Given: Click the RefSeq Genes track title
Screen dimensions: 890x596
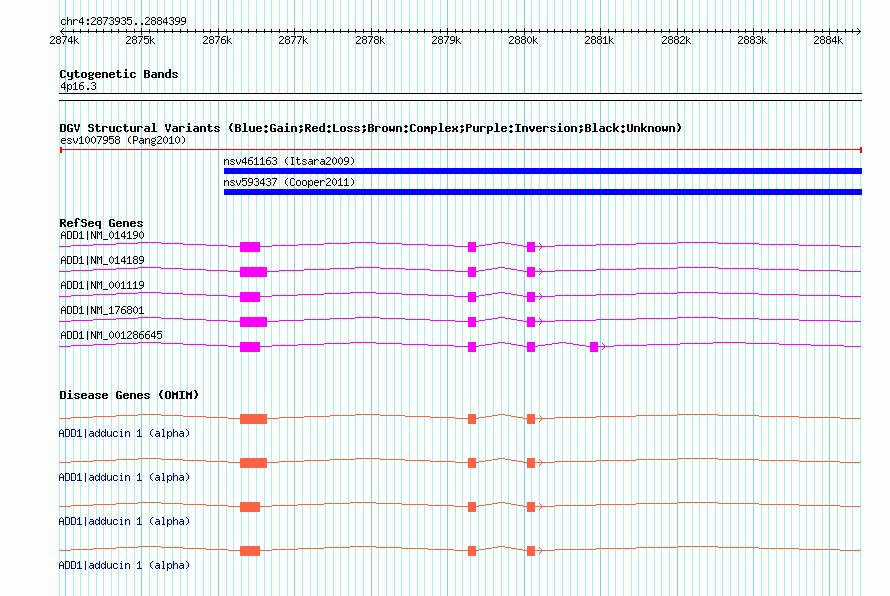Looking at the screenshot, I should [x=101, y=223].
